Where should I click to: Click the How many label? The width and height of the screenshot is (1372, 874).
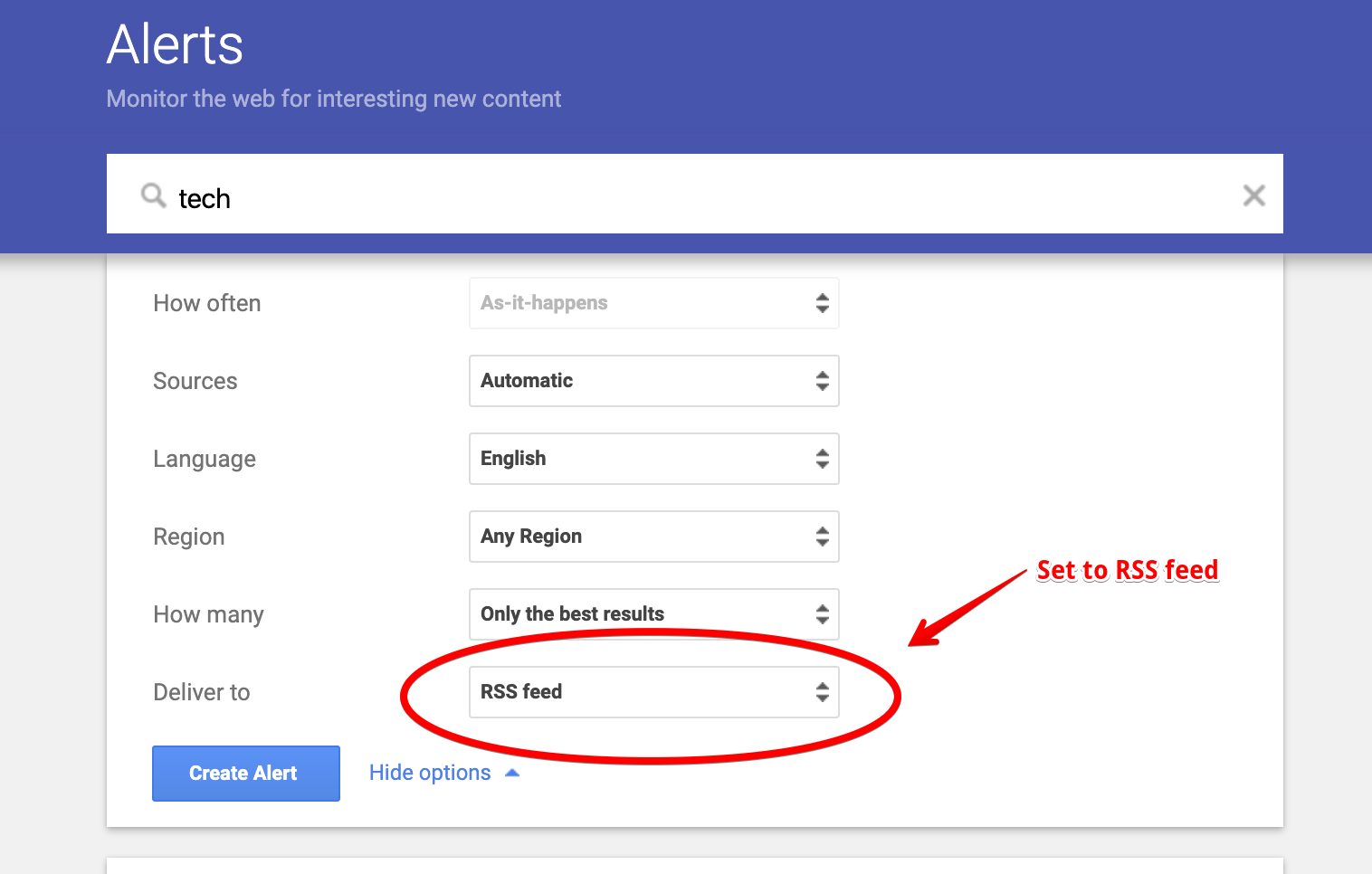point(208,614)
